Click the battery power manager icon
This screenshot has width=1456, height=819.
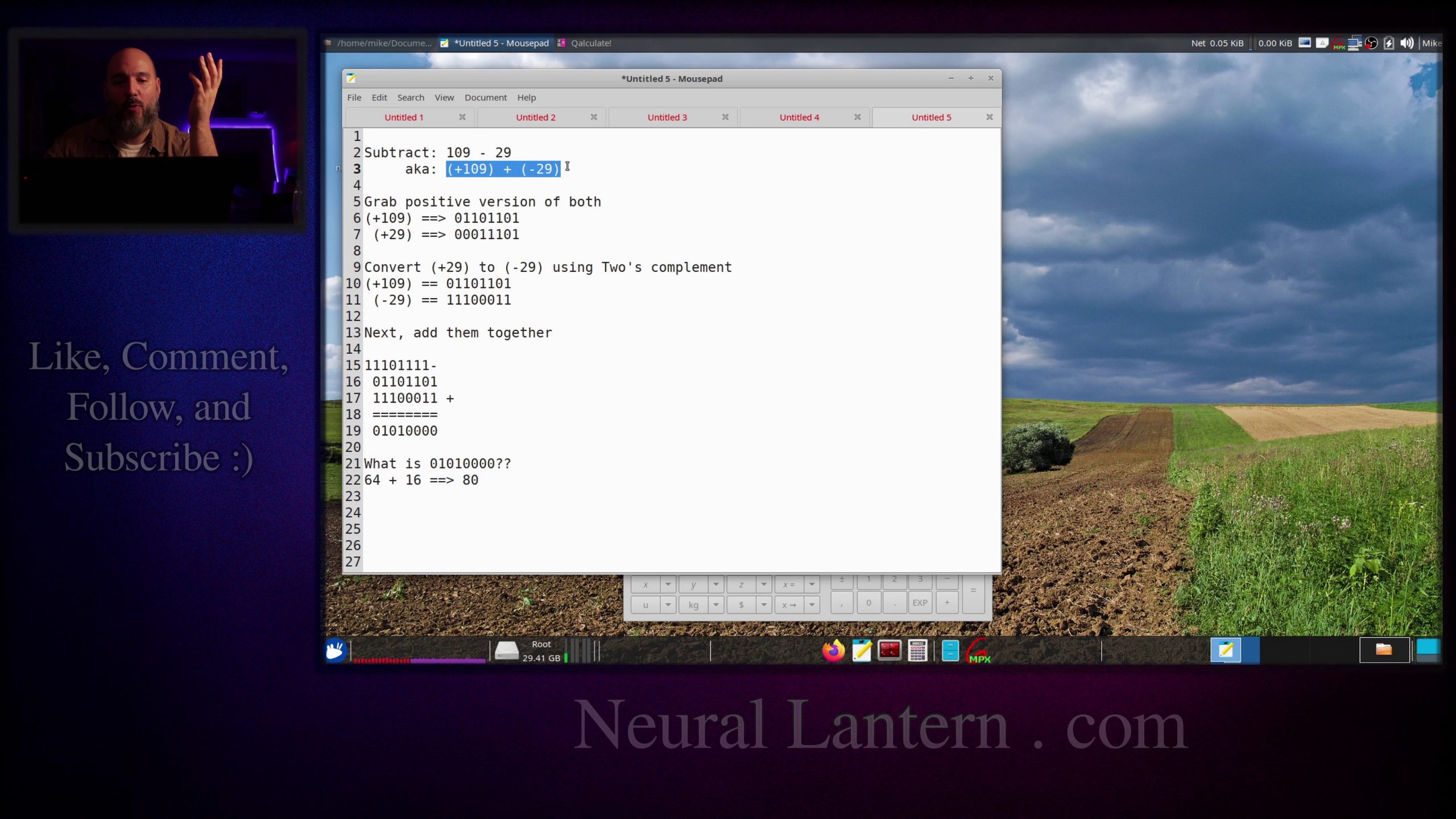[x=1389, y=43]
